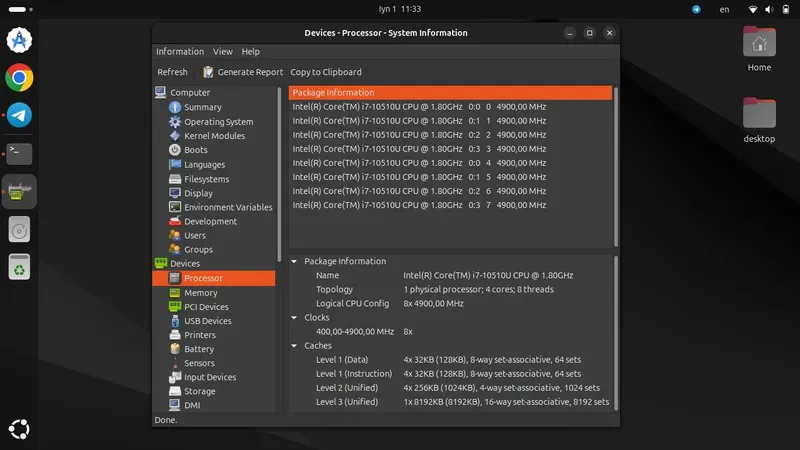This screenshot has width=800, height=450.
Task: Click the Package Information orange header
Action: tap(450, 92)
